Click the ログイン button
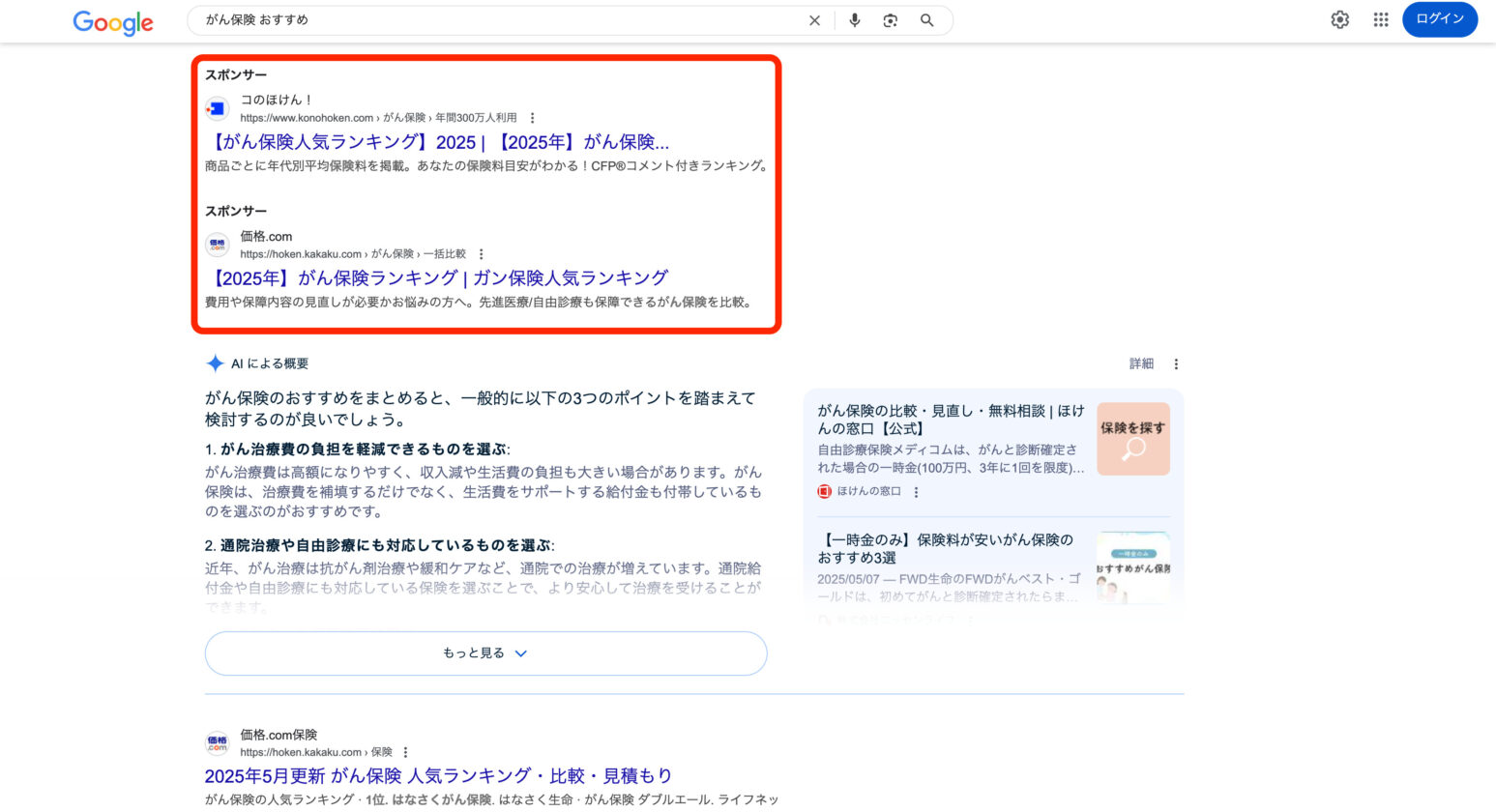The height and width of the screenshot is (812, 1496). coord(1440,19)
